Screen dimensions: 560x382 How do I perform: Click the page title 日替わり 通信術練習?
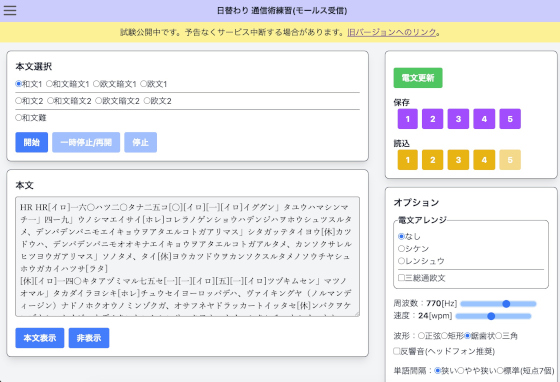(x=282, y=11)
